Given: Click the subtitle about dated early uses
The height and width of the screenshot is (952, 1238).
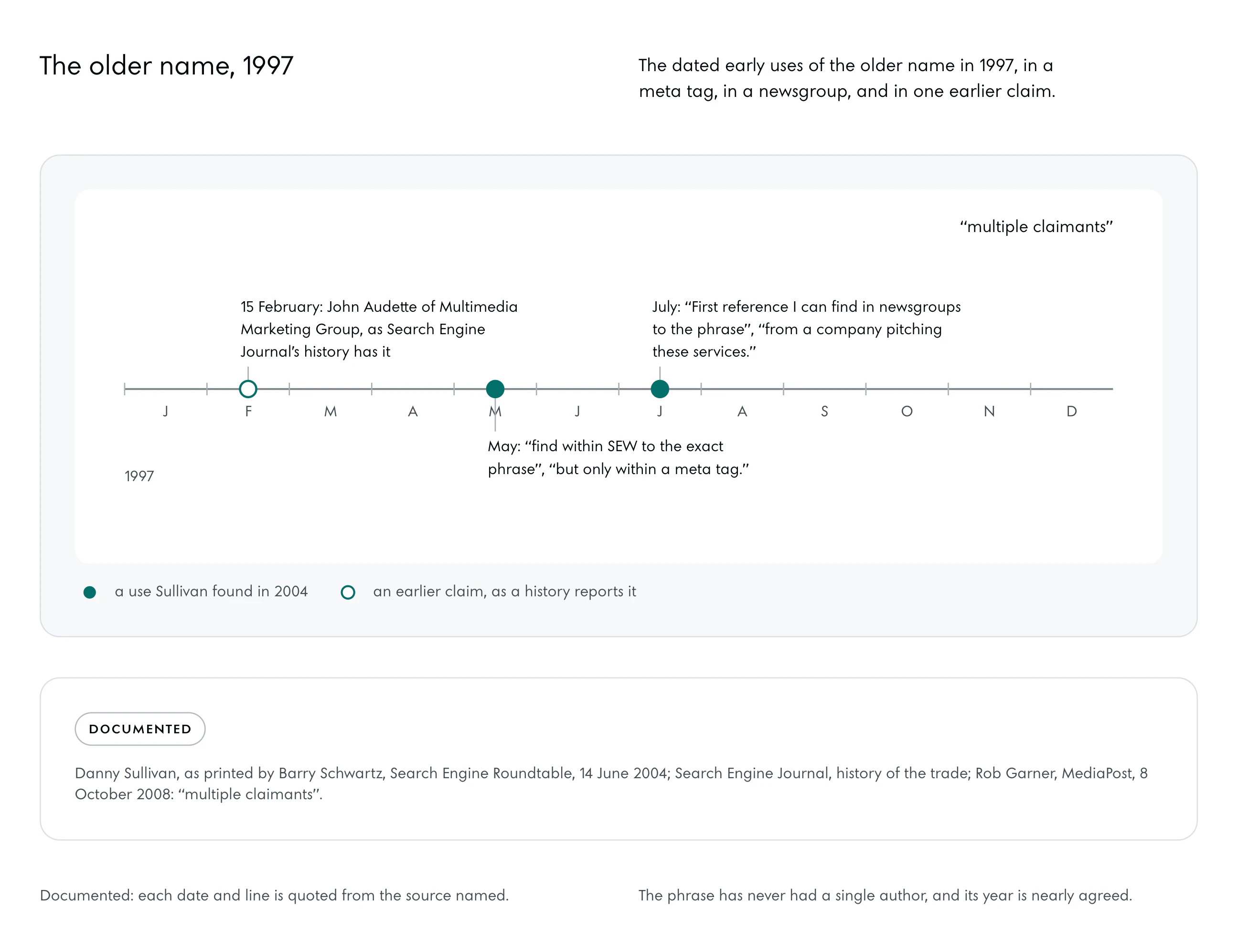Looking at the screenshot, I should tap(847, 78).
